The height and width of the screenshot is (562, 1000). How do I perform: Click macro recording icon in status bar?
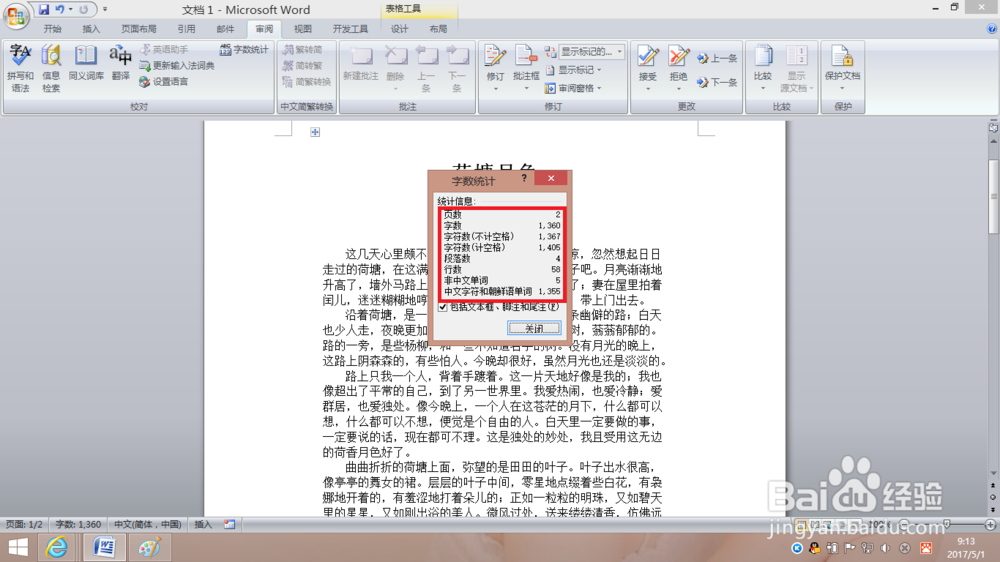tap(230, 524)
